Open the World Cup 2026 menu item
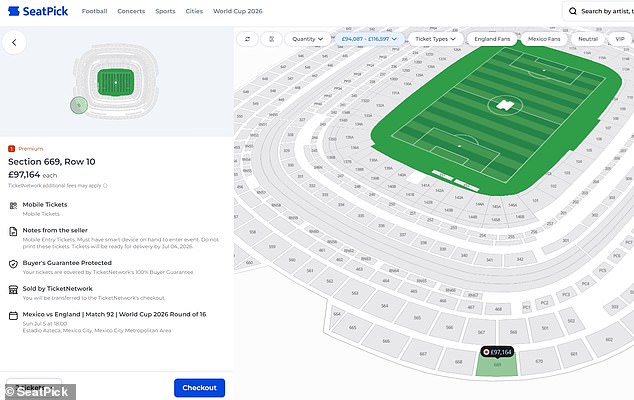Screen dimensions: 634x400 coord(238,11)
